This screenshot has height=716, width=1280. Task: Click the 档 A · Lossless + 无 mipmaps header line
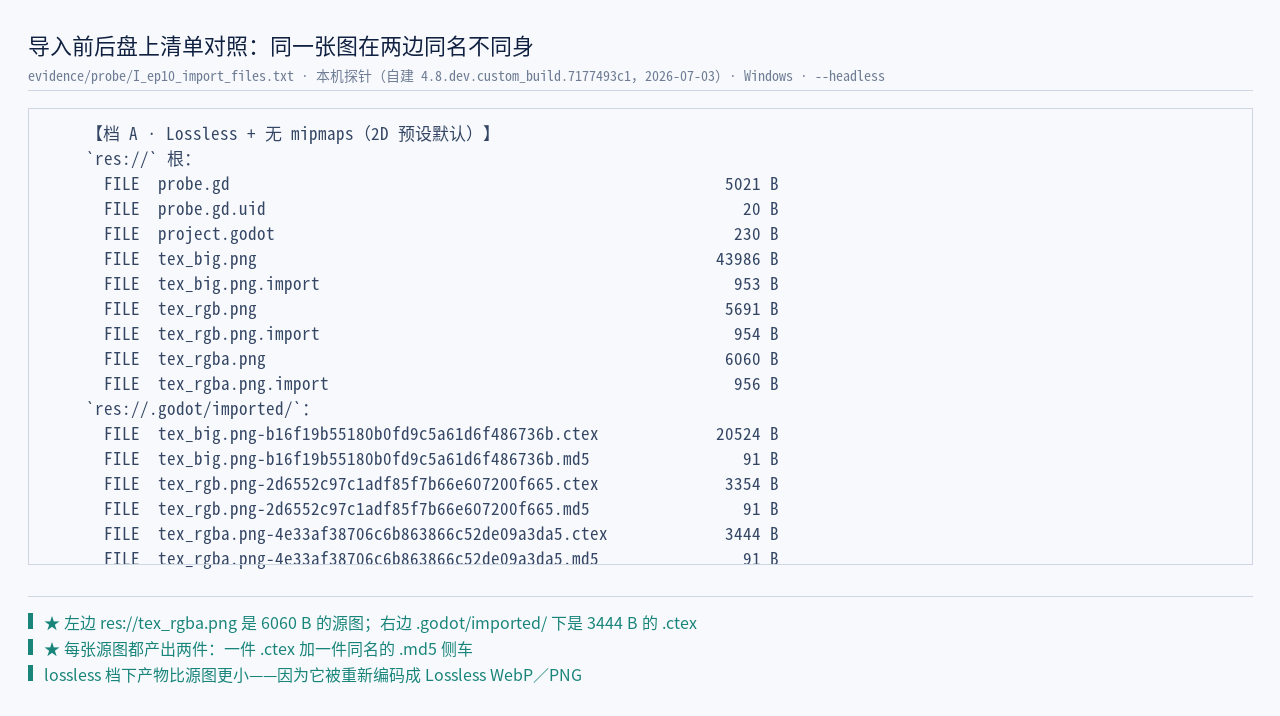click(290, 134)
